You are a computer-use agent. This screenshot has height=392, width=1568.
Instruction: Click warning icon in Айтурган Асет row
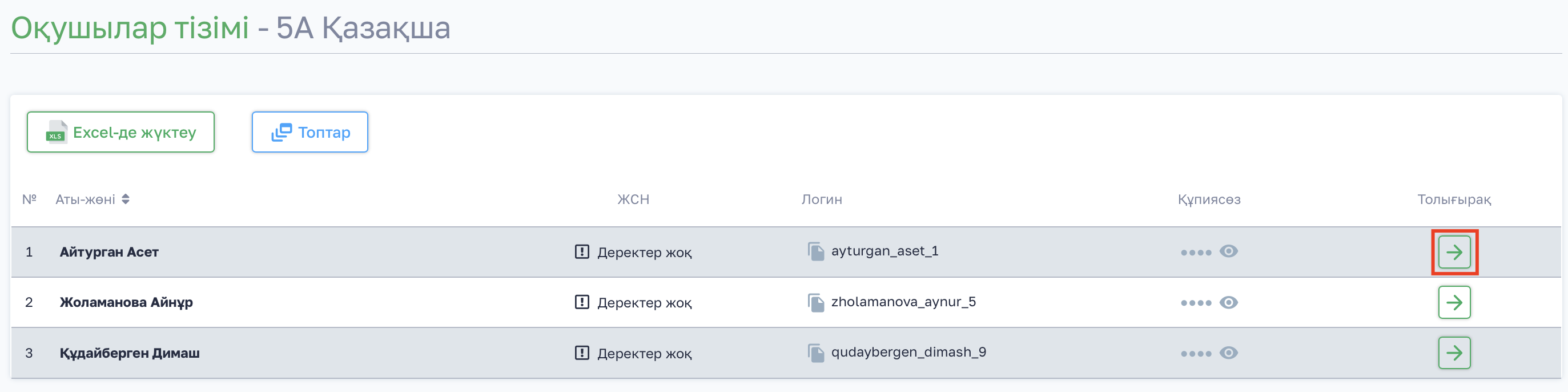(581, 251)
